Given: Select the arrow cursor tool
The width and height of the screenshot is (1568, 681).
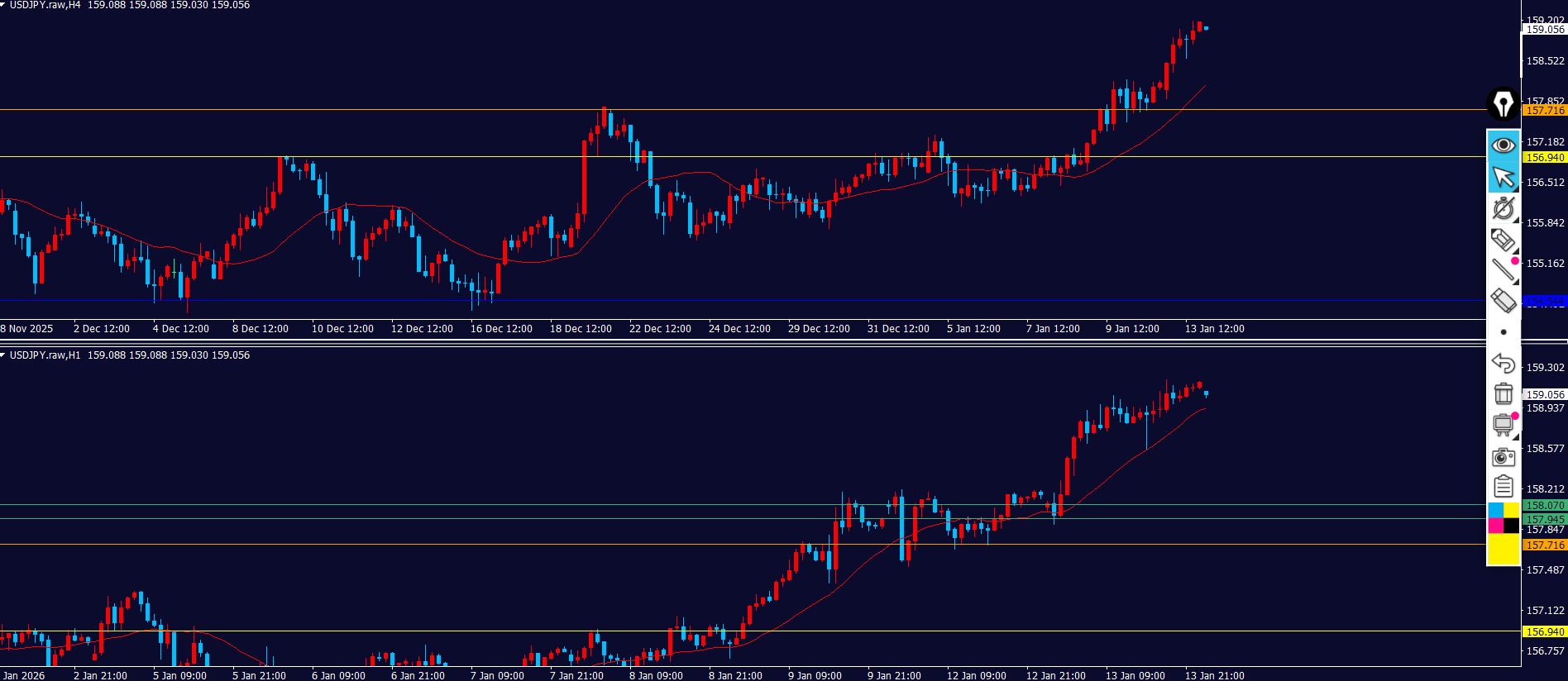Looking at the screenshot, I should coord(1503,177).
